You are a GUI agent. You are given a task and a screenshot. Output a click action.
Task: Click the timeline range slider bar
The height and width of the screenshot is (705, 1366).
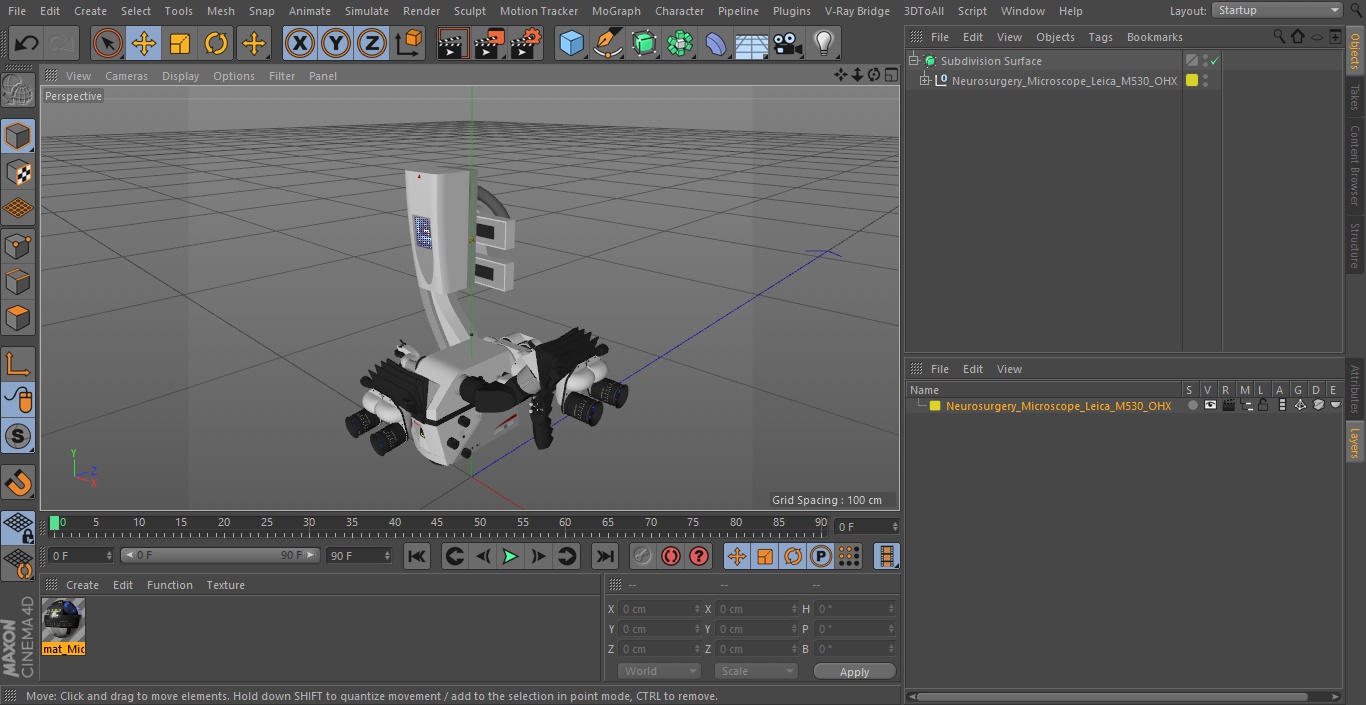tap(220, 555)
